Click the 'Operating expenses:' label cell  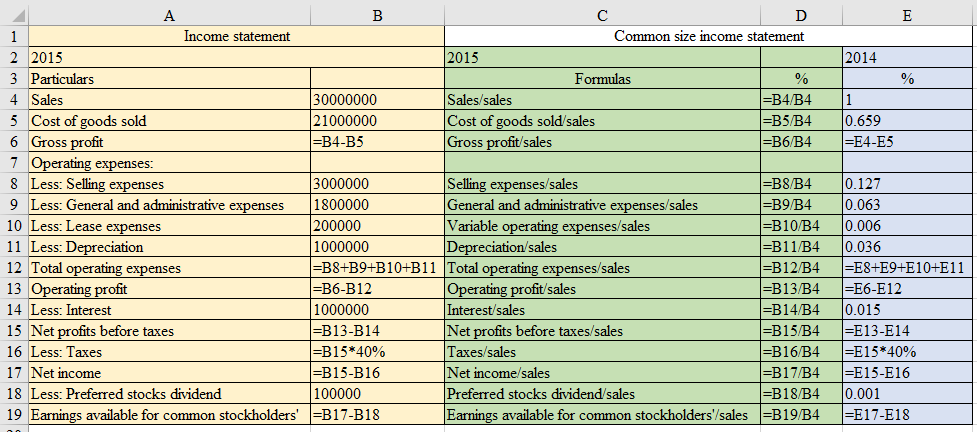[x=167, y=163]
